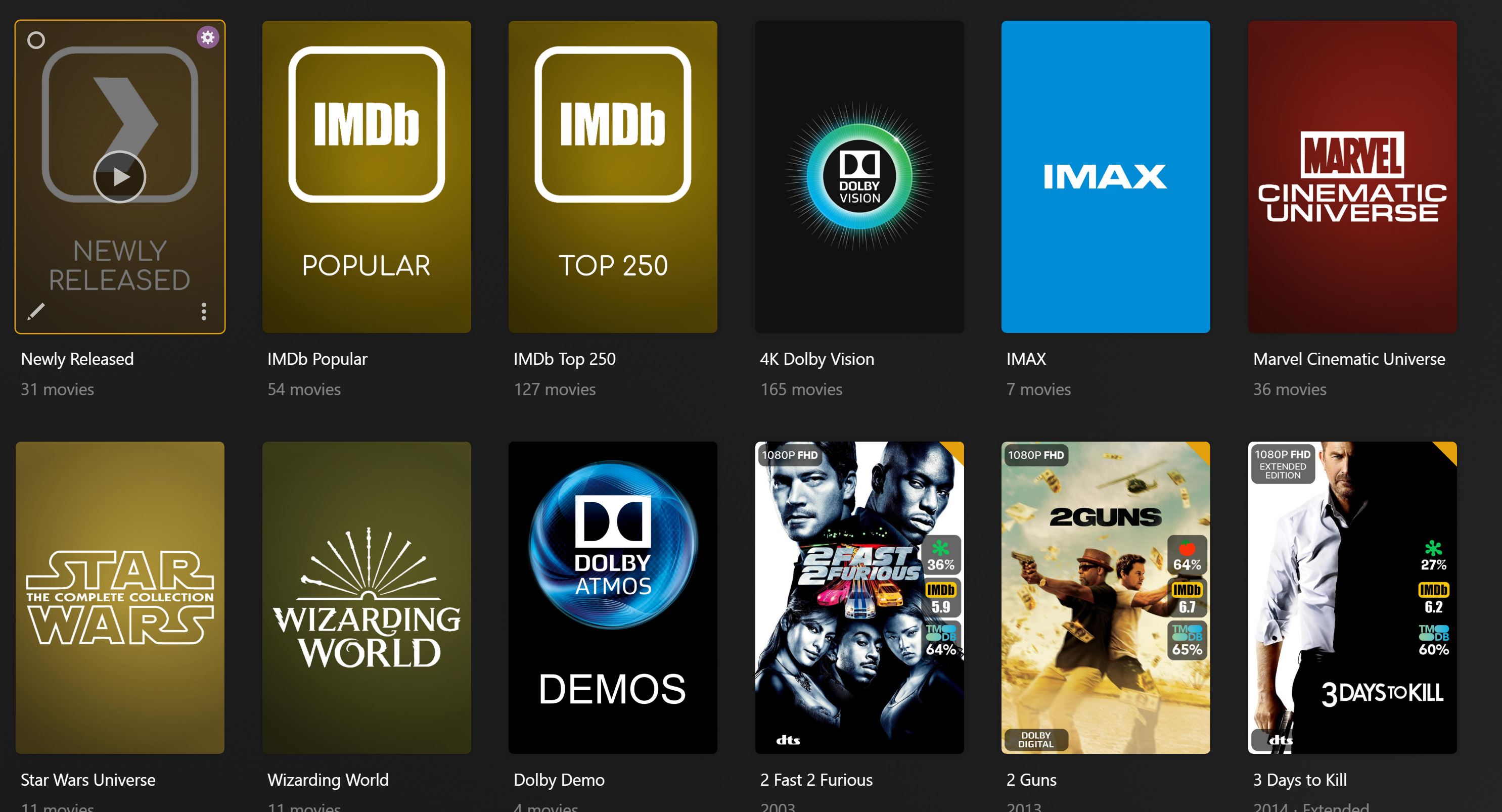Open the 2 Guns movie poster

pyautogui.click(x=1106, y=597)
